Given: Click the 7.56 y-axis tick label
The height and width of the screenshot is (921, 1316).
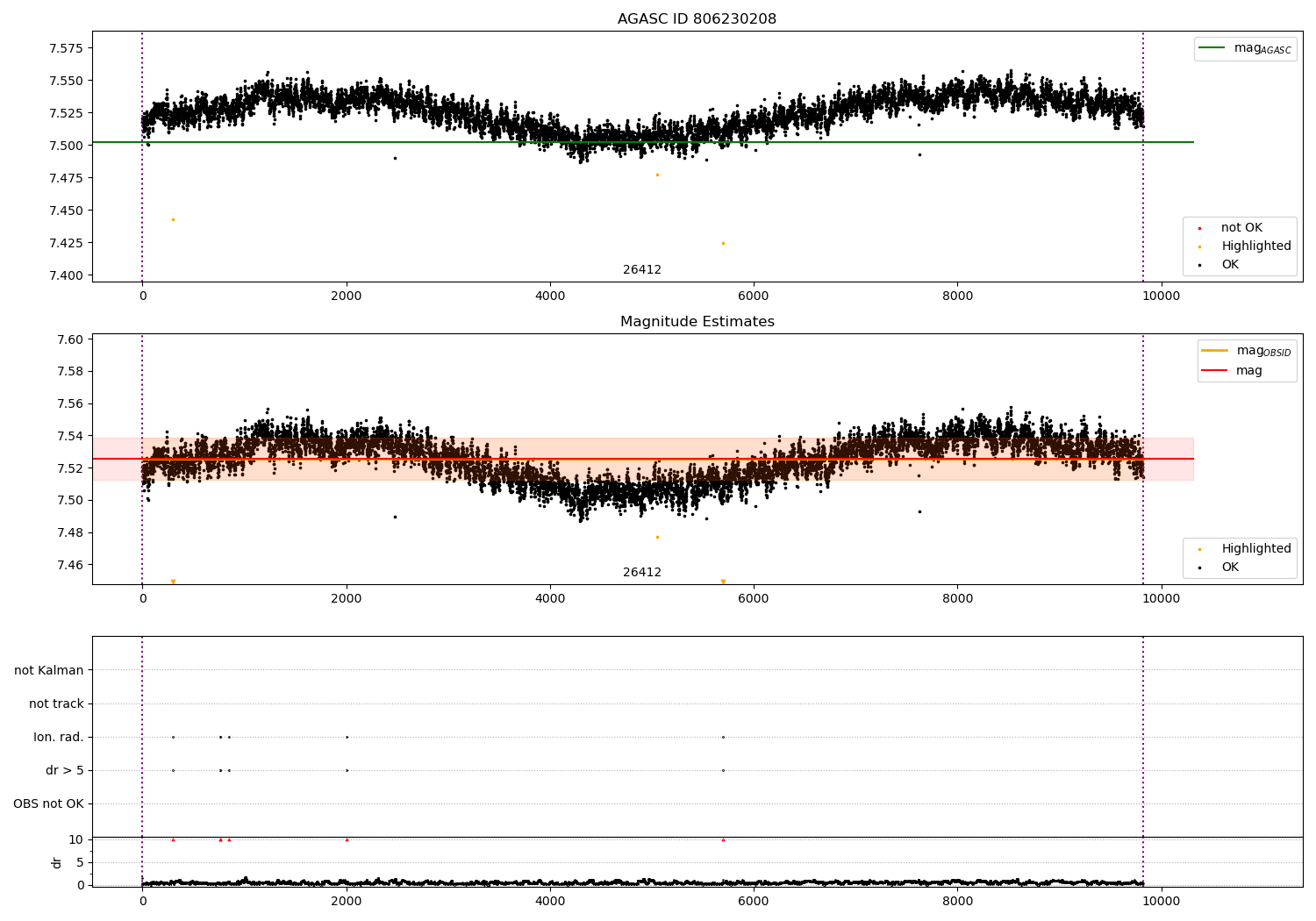Looking at the screenshot, I should point(69,403).
